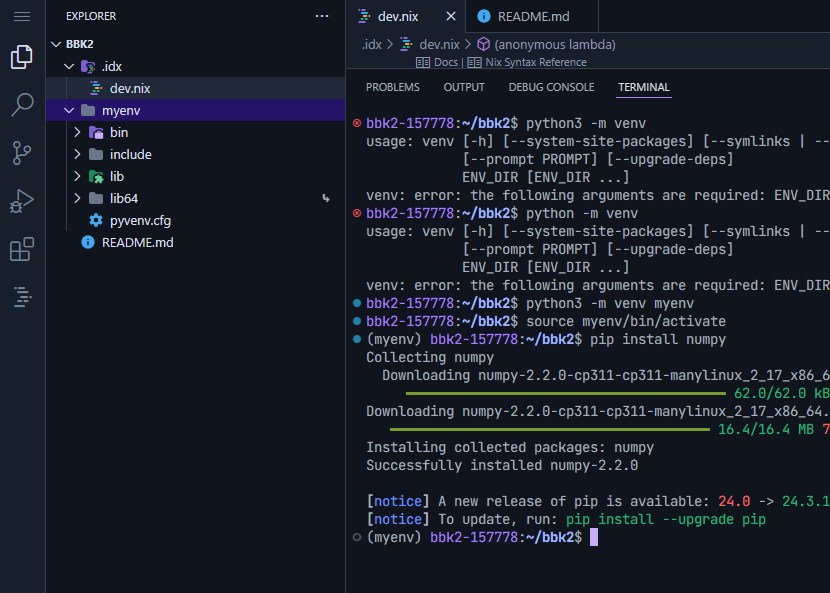Open the PROBLEMS panel tab
Image resolution: width=830 pixels, height=593 pixels.
tap(393, 87)
